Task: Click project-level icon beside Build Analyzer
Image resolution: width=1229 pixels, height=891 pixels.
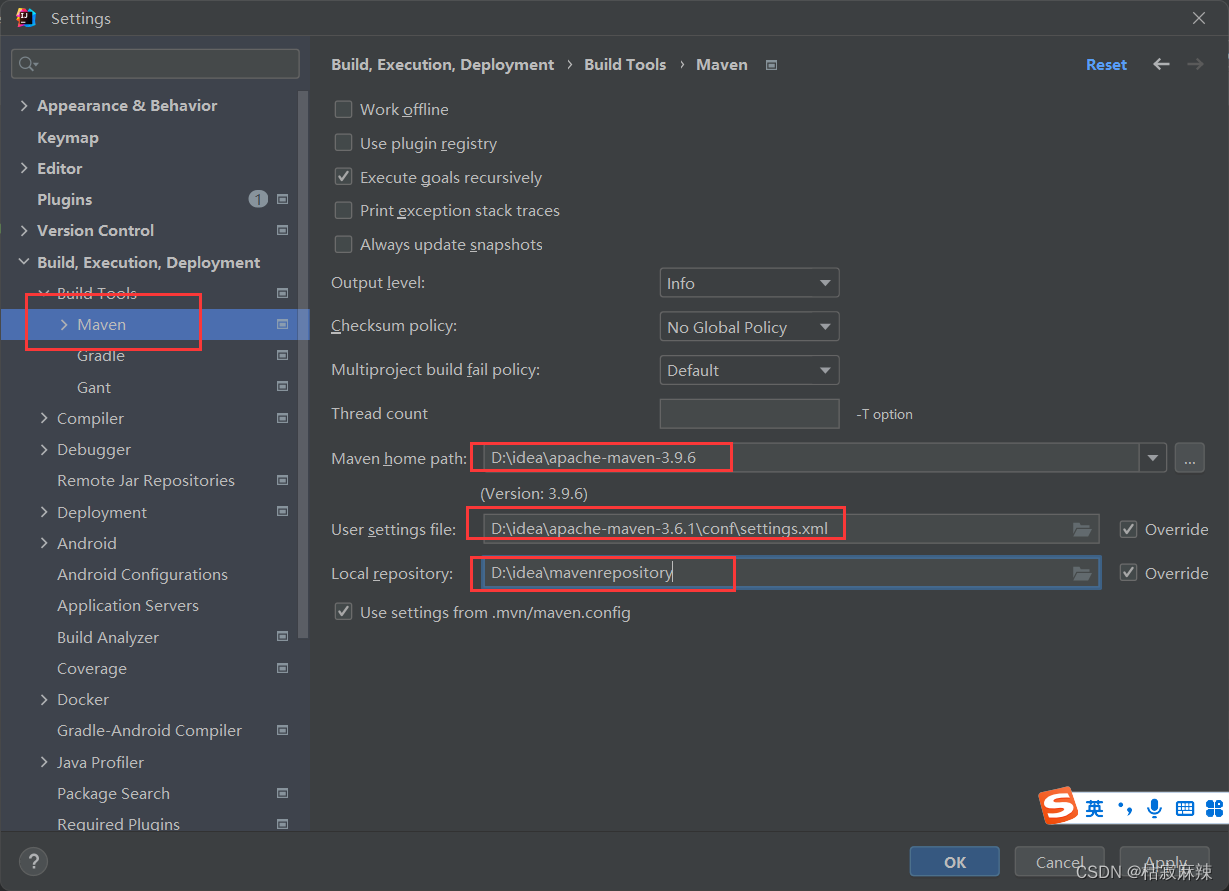Action: [x=282, y=637]
